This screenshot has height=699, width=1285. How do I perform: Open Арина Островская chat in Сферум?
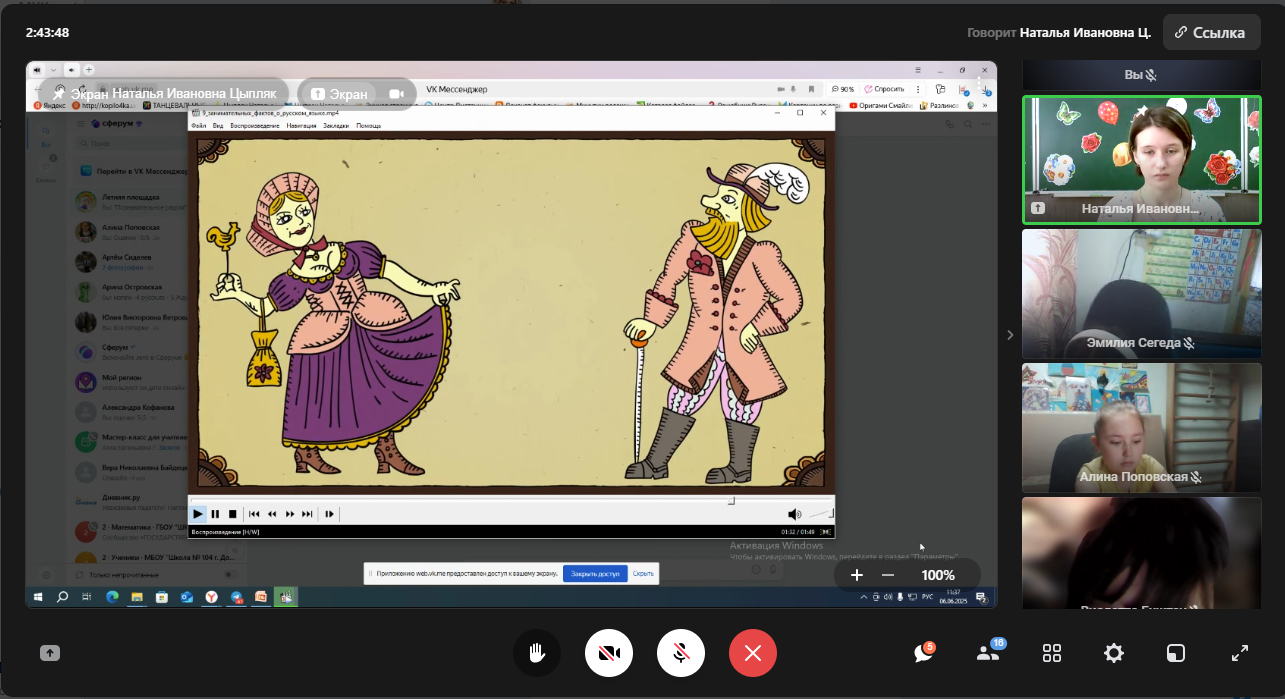point(130,292)
